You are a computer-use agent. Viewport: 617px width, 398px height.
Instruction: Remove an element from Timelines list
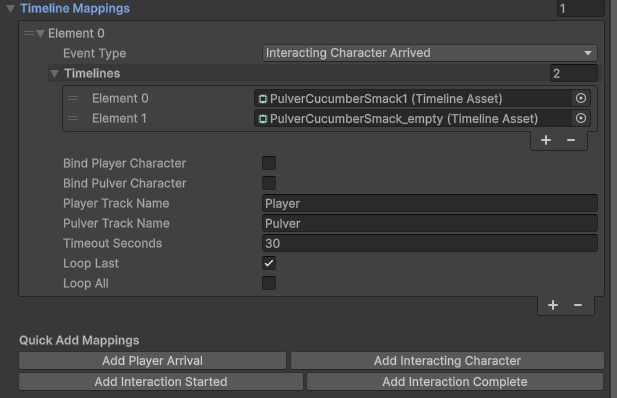[571, 140]
